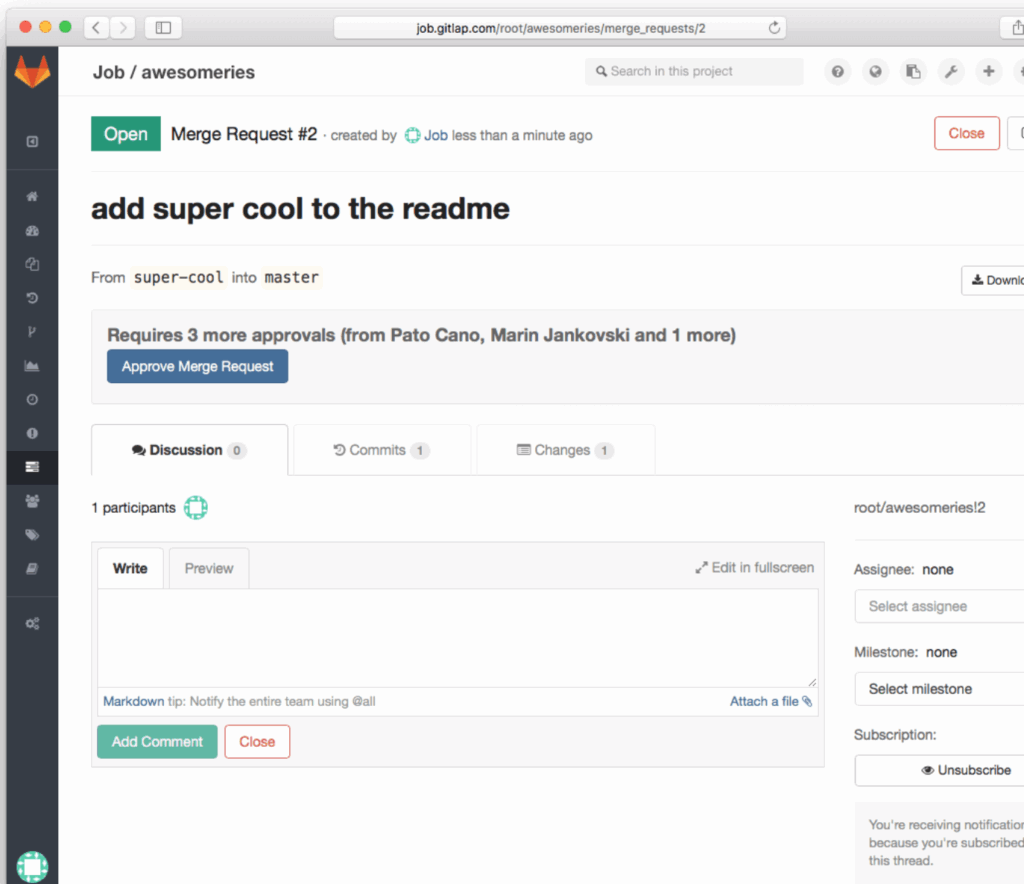Open the Select assignee dropdown
Image resolution: width=1024 pixels, height=884 pixels.
point(940,606)
